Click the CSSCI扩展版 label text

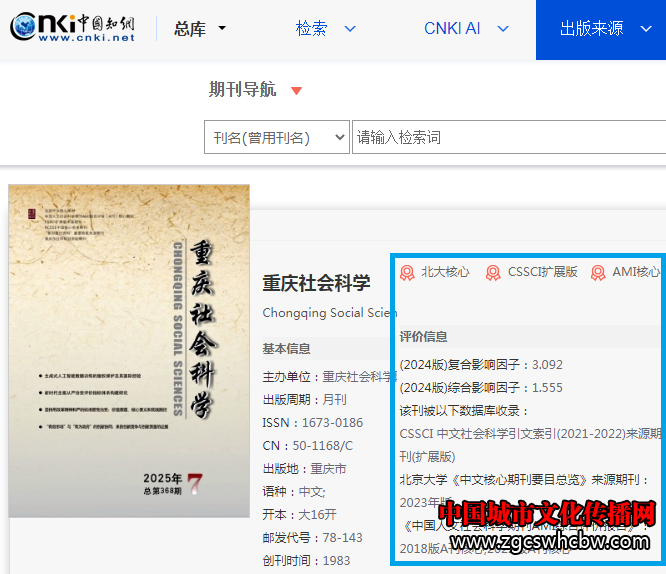[x=542, y=272]
